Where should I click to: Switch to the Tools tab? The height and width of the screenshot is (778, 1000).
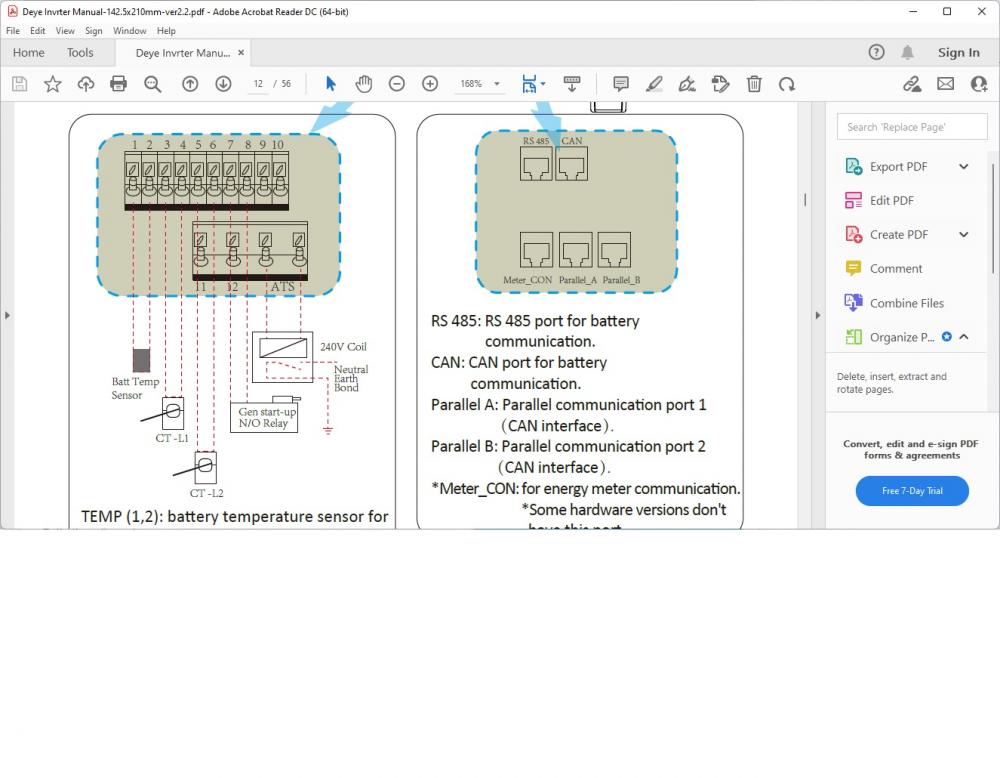coord(80,53)
